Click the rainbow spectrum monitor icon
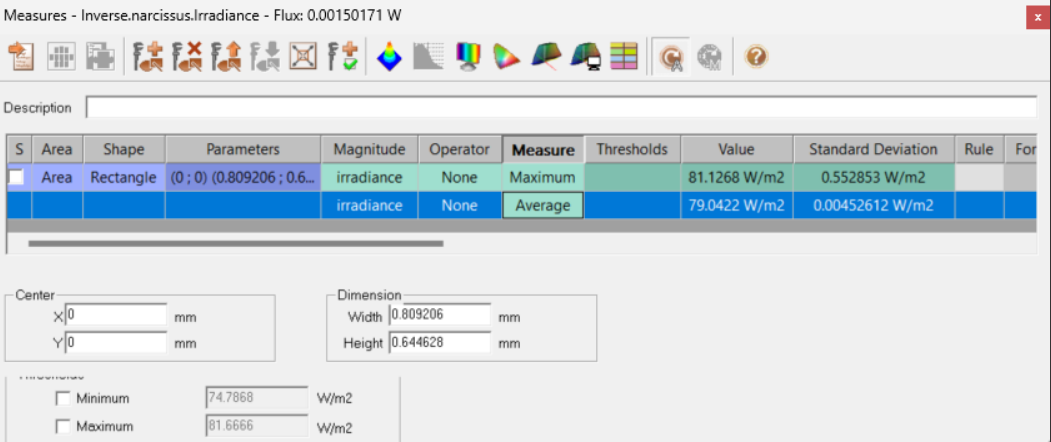The width and height of the screenshot is (1051, 442). (467, 56)
